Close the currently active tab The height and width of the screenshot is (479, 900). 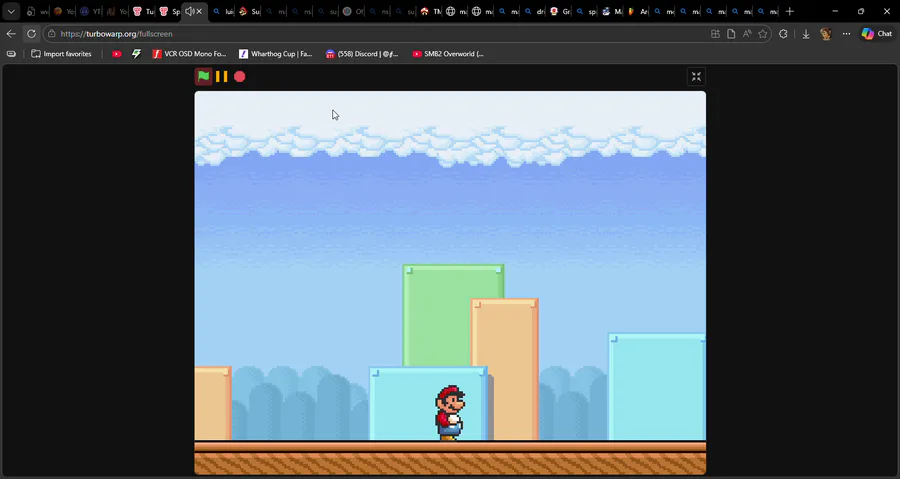[x=199, y=11]
